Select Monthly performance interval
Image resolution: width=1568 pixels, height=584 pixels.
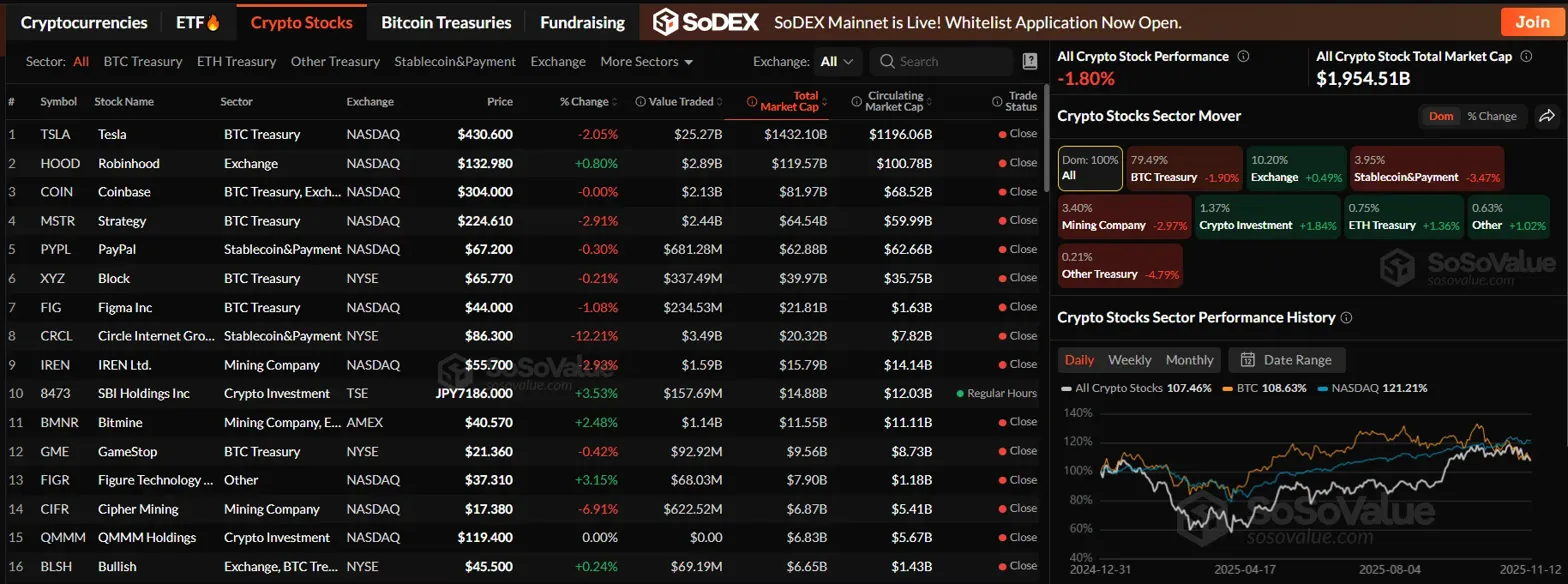click(1189, 360)
